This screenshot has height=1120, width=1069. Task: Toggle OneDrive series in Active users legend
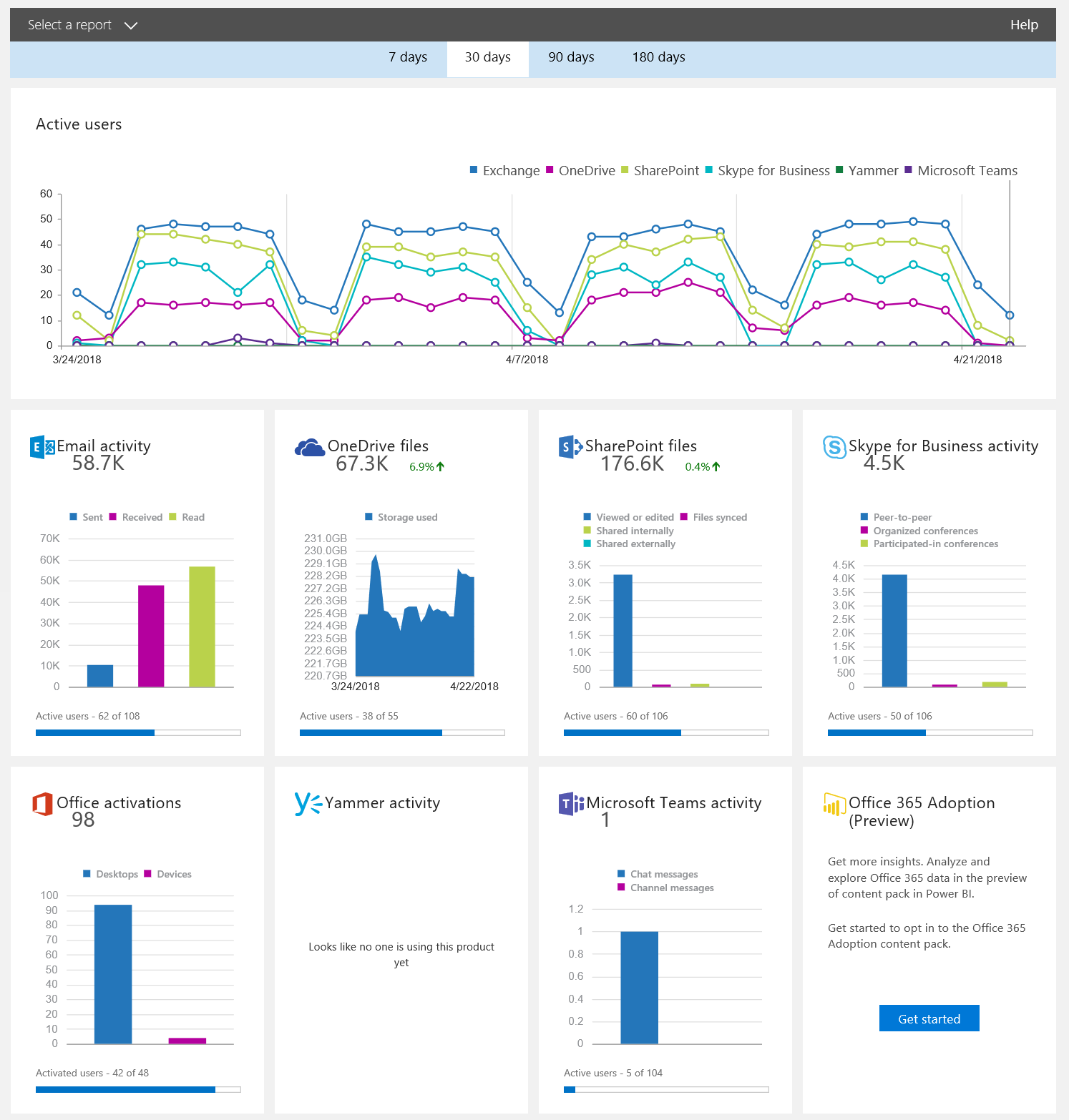point(580,170)
